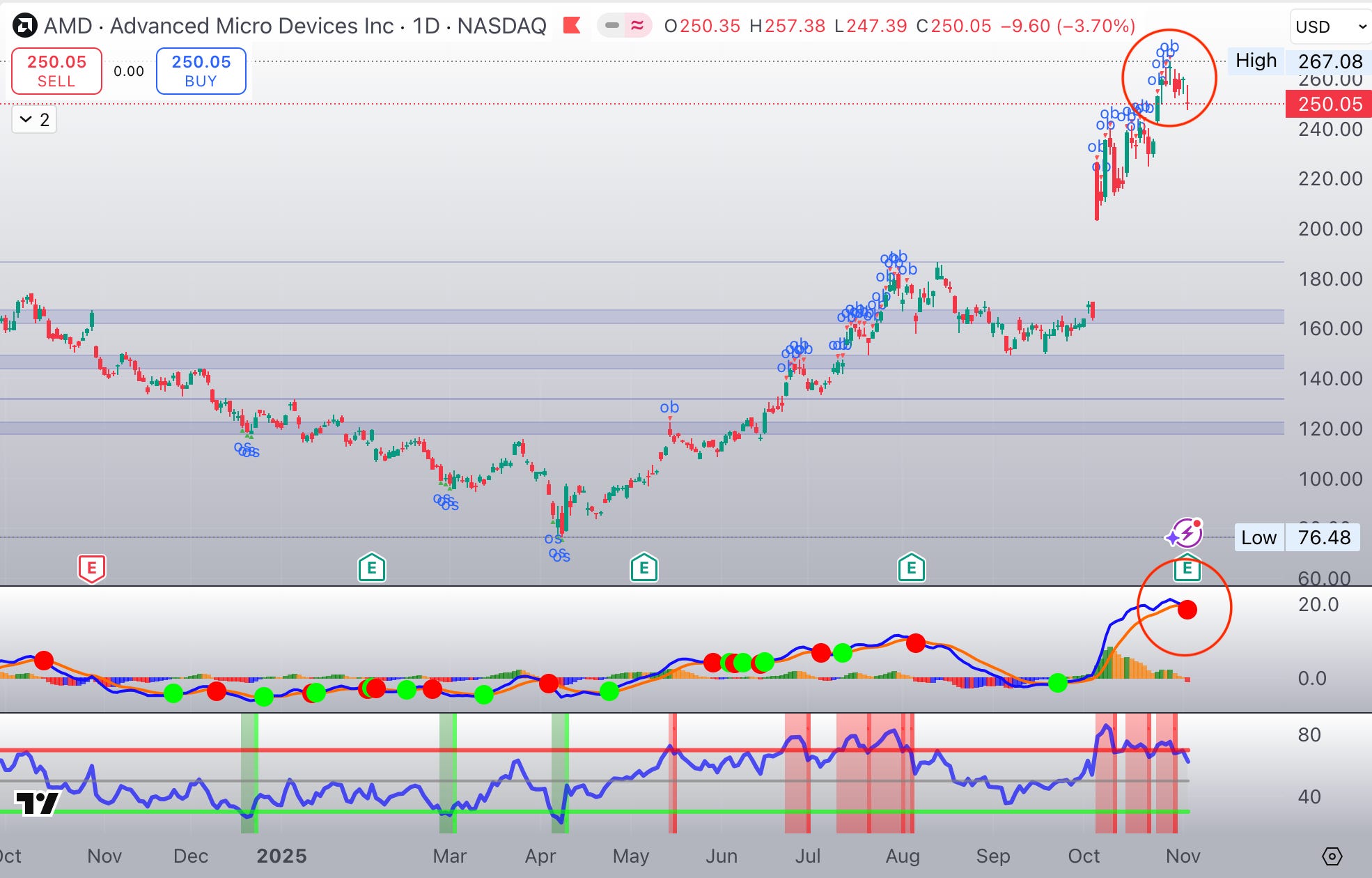Screen dimensions: 1372x878
Task: Open the green earnings E marker in November 2025
Action: [1187, 569]
